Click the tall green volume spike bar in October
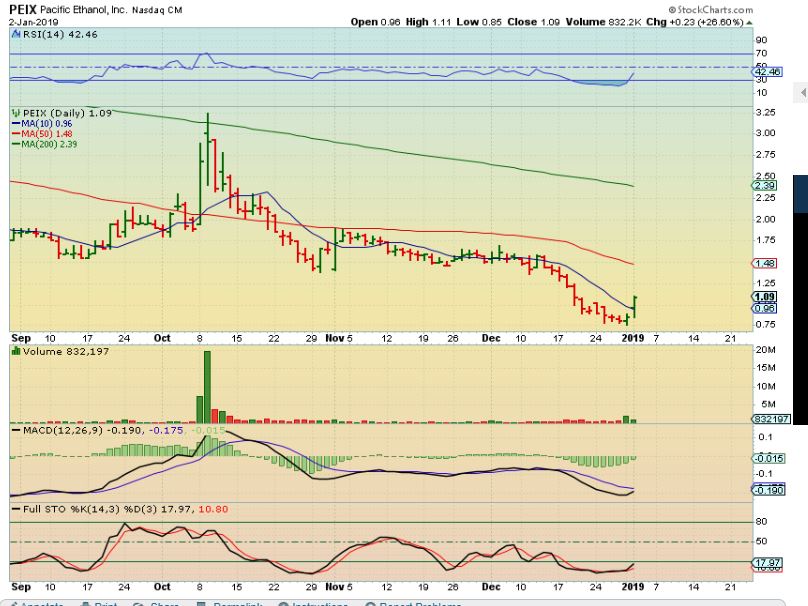This screenshot has width=808, height=606. [208, 388]
